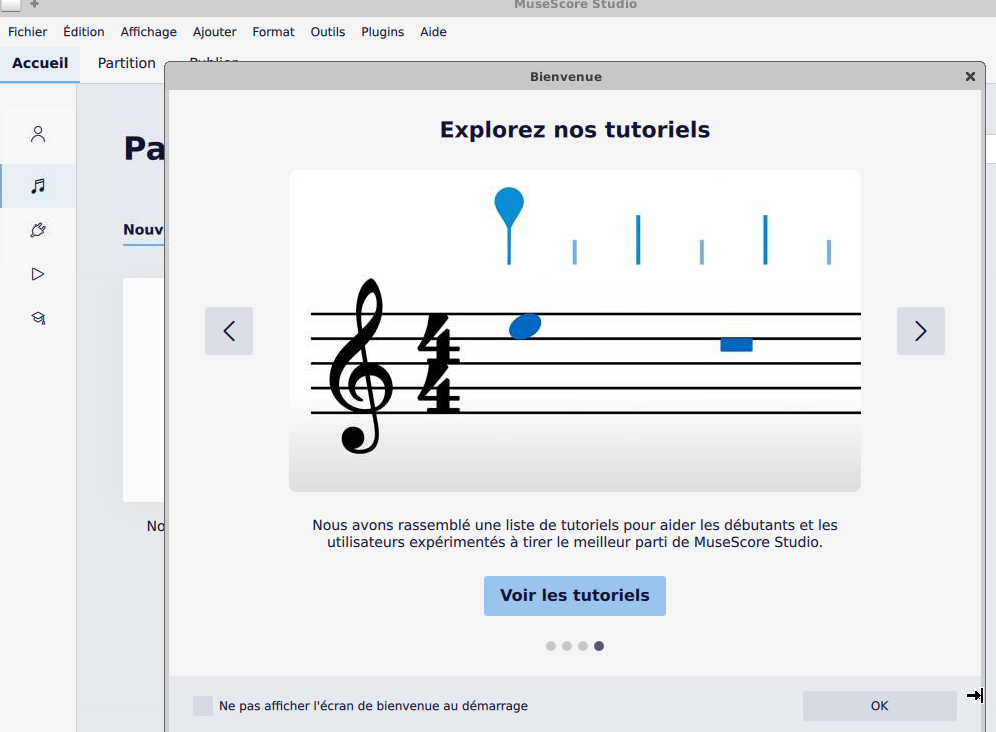Open the Aide menu
The height and width of the screenshot is (732, 996).
coord(433,32)
